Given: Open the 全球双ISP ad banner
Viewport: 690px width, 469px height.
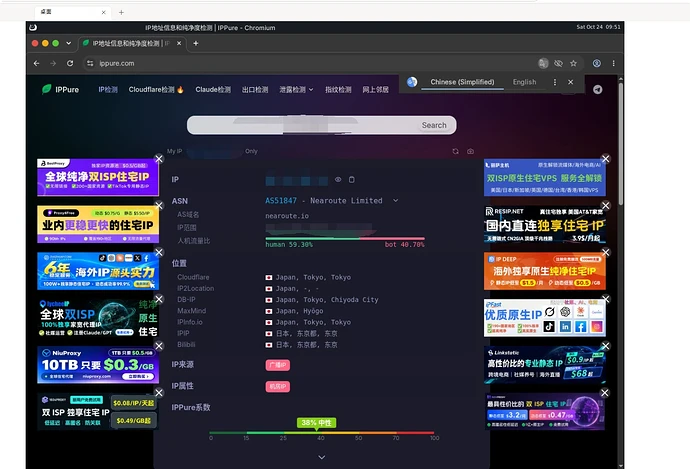Looking at the screenshot, I should point(98,318).
